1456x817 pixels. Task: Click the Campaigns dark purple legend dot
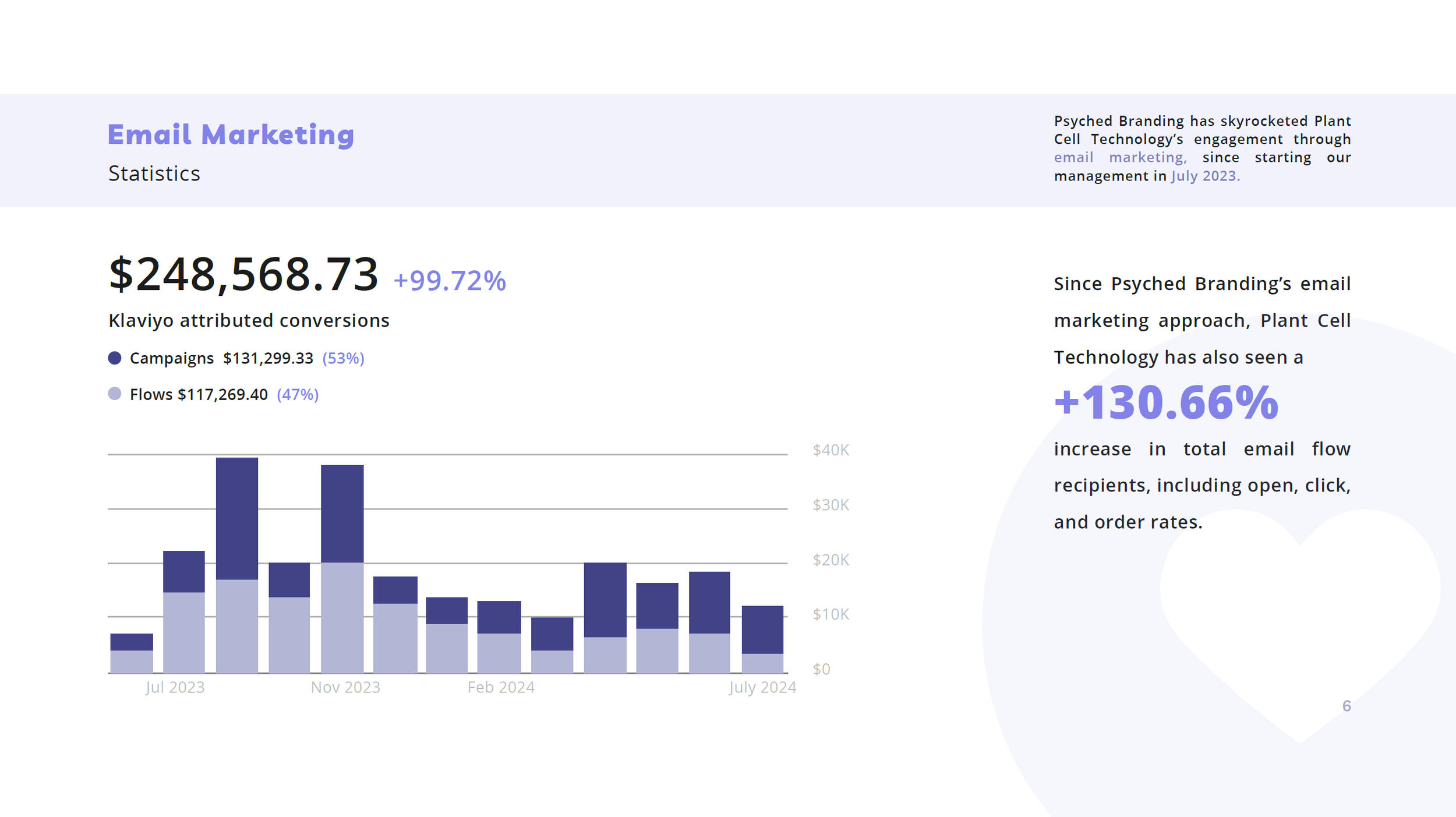[115, 358]
